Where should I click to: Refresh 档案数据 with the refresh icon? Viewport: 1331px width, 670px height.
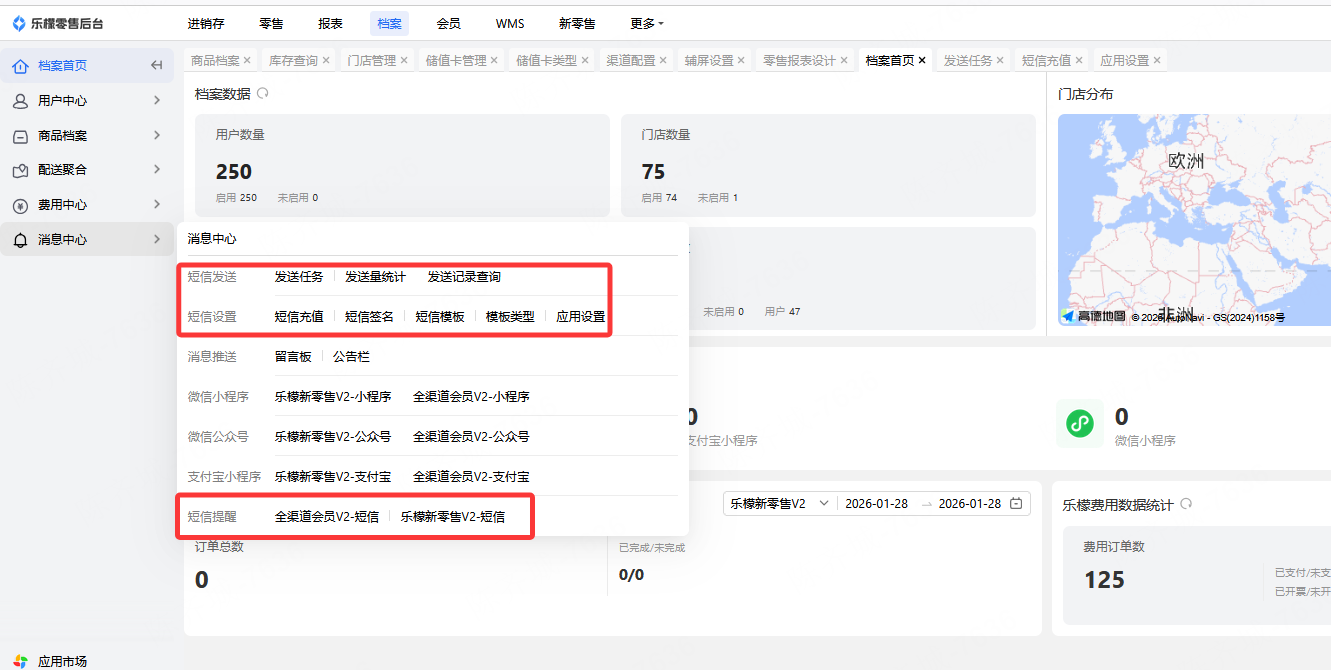pos(263,94)
